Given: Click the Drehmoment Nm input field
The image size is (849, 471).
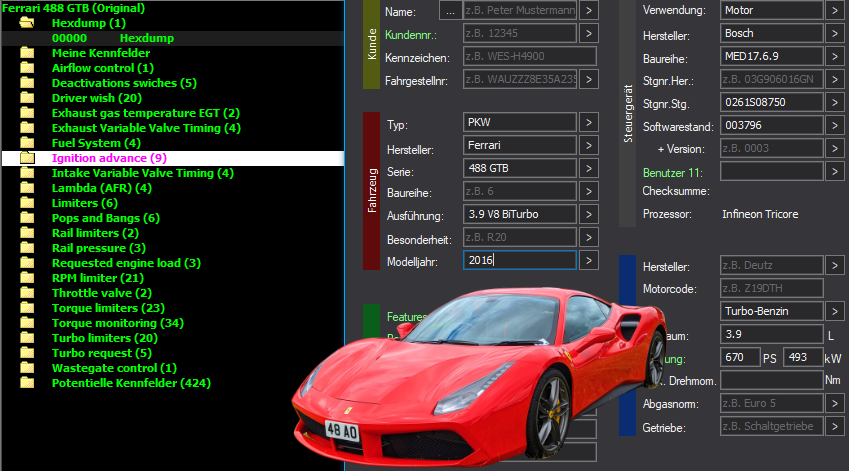Looking at the screenshot, I should coord(772,380).
